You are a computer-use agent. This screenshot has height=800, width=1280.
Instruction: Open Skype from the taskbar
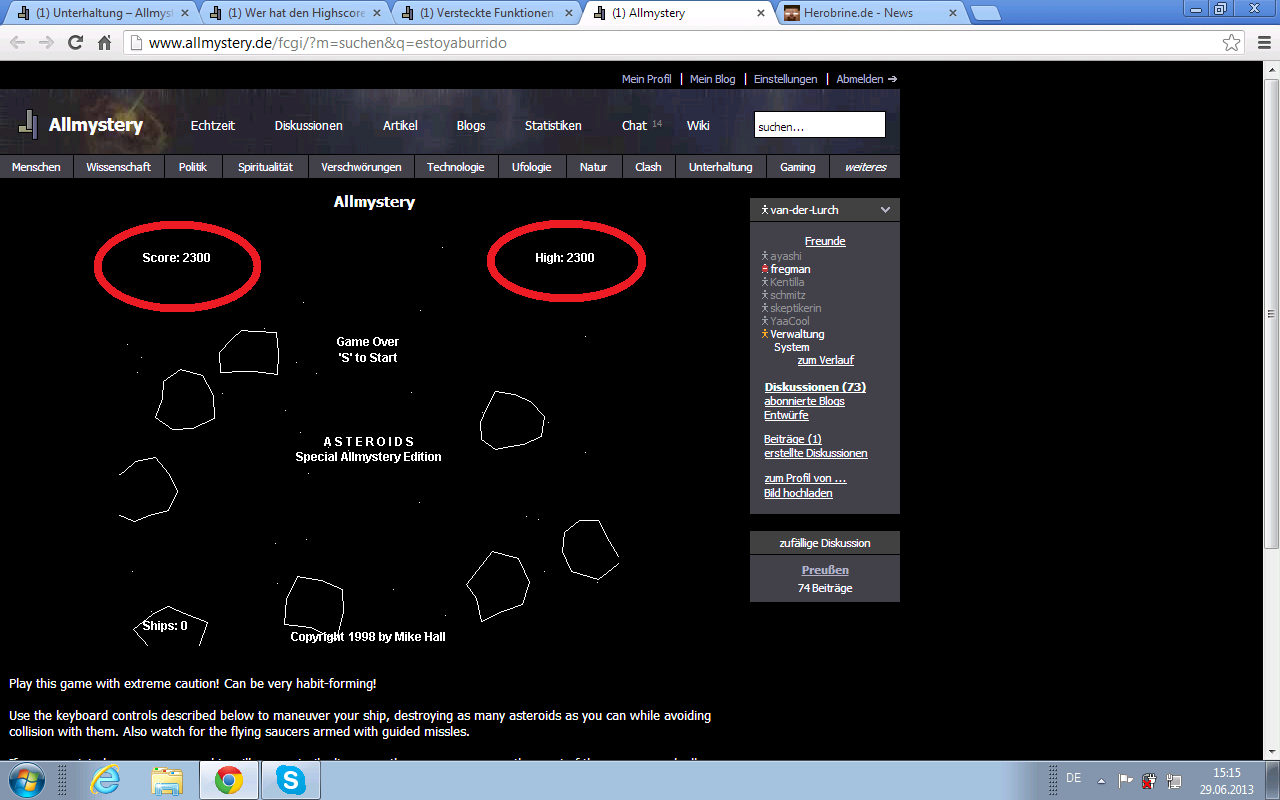291,780
